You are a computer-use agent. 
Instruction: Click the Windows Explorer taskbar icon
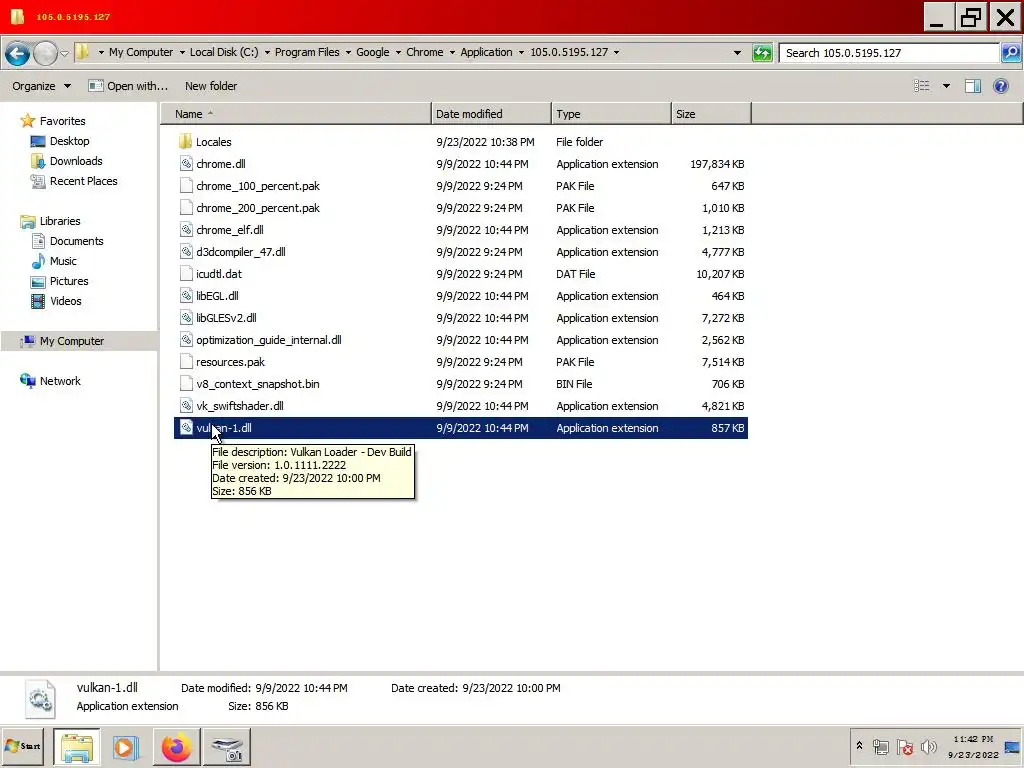(76, 746)
